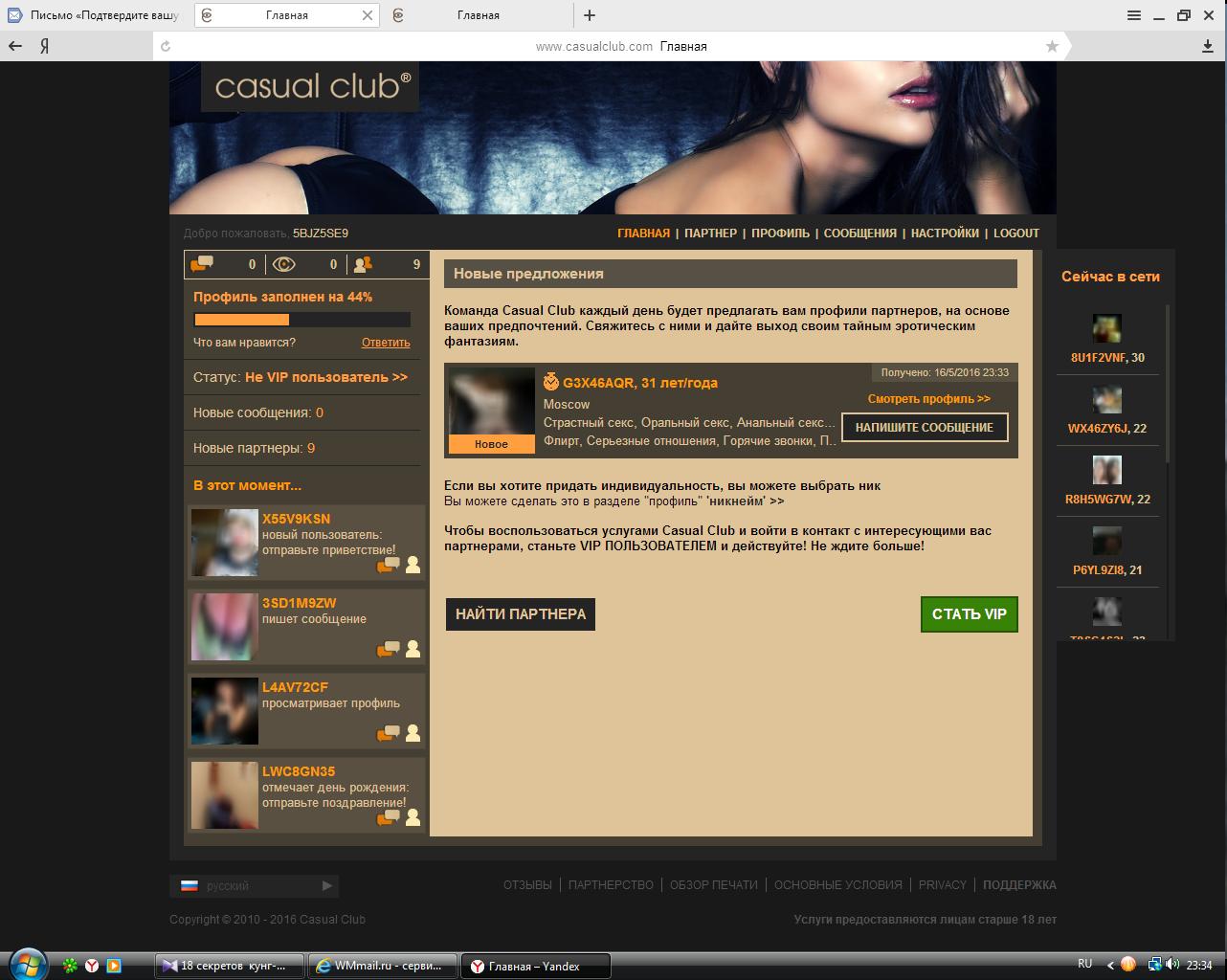The image size is (1227, 980).
Task: Open profile icon for L4AV72CF
Action: coord(413,733)
